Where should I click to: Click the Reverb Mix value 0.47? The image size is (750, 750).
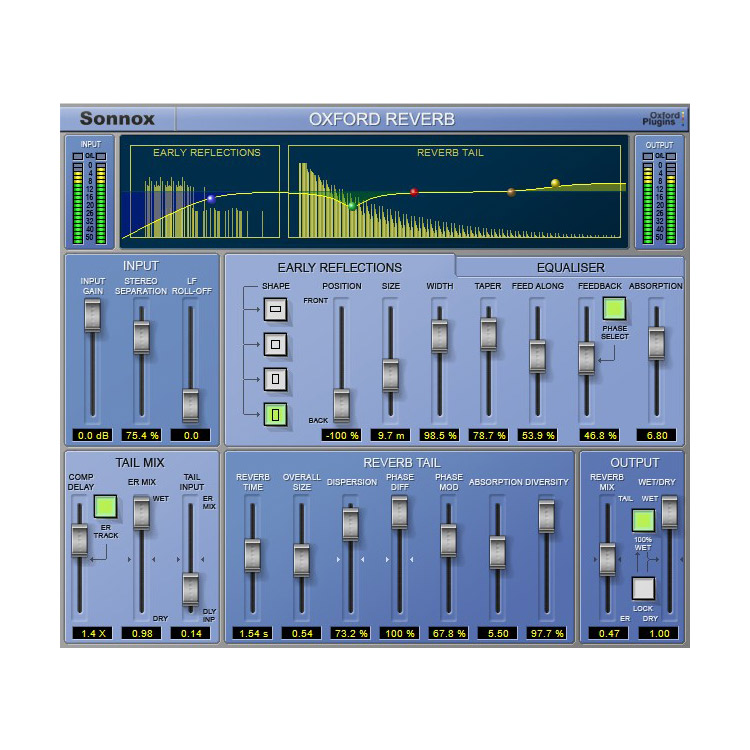tap(608, 633)
